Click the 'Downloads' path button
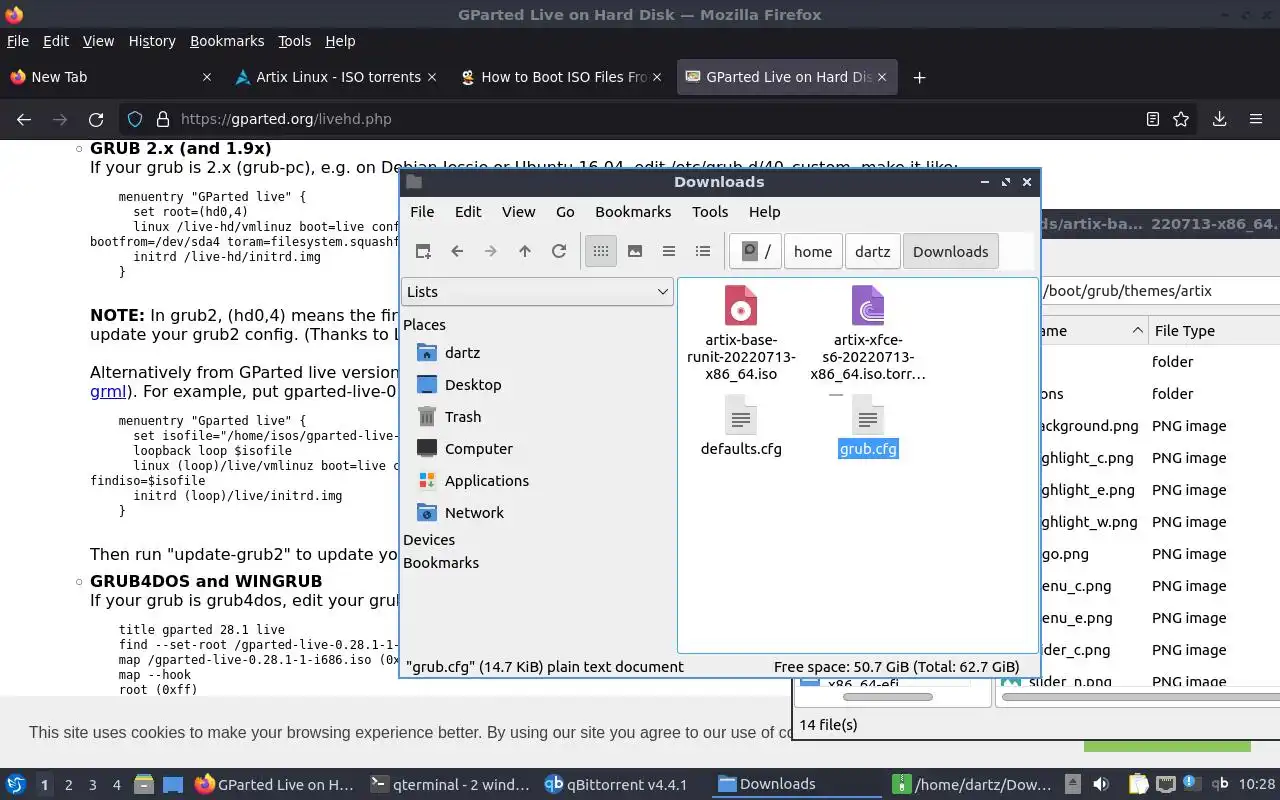The image size is (1280, 800). click(x=950, y=251)
